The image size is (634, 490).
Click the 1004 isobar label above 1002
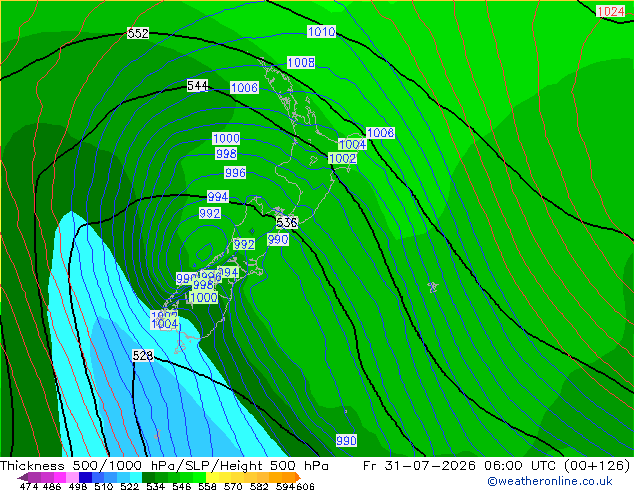353,144
